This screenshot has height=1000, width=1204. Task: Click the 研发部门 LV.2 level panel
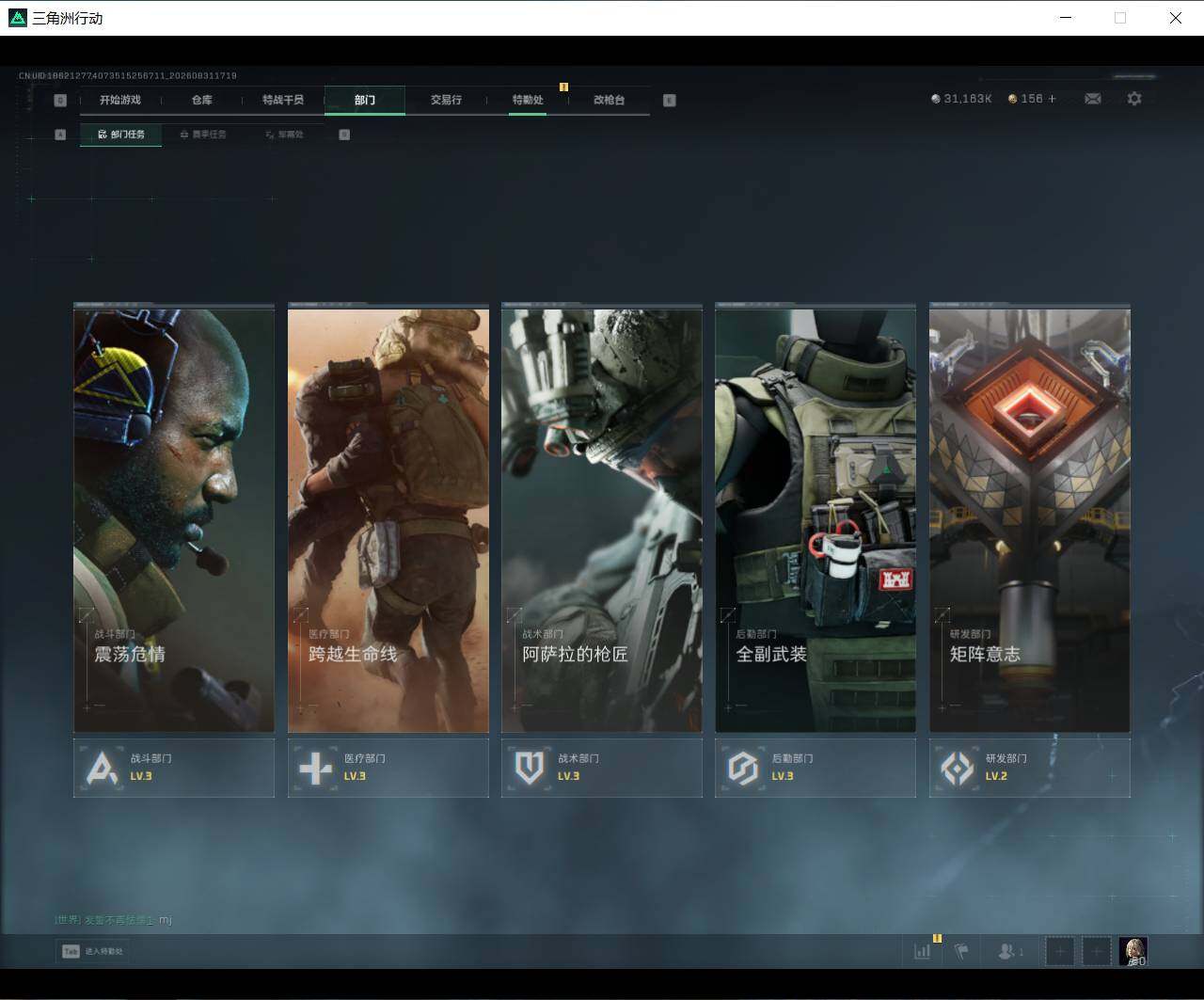click(x=1030, y=768)
